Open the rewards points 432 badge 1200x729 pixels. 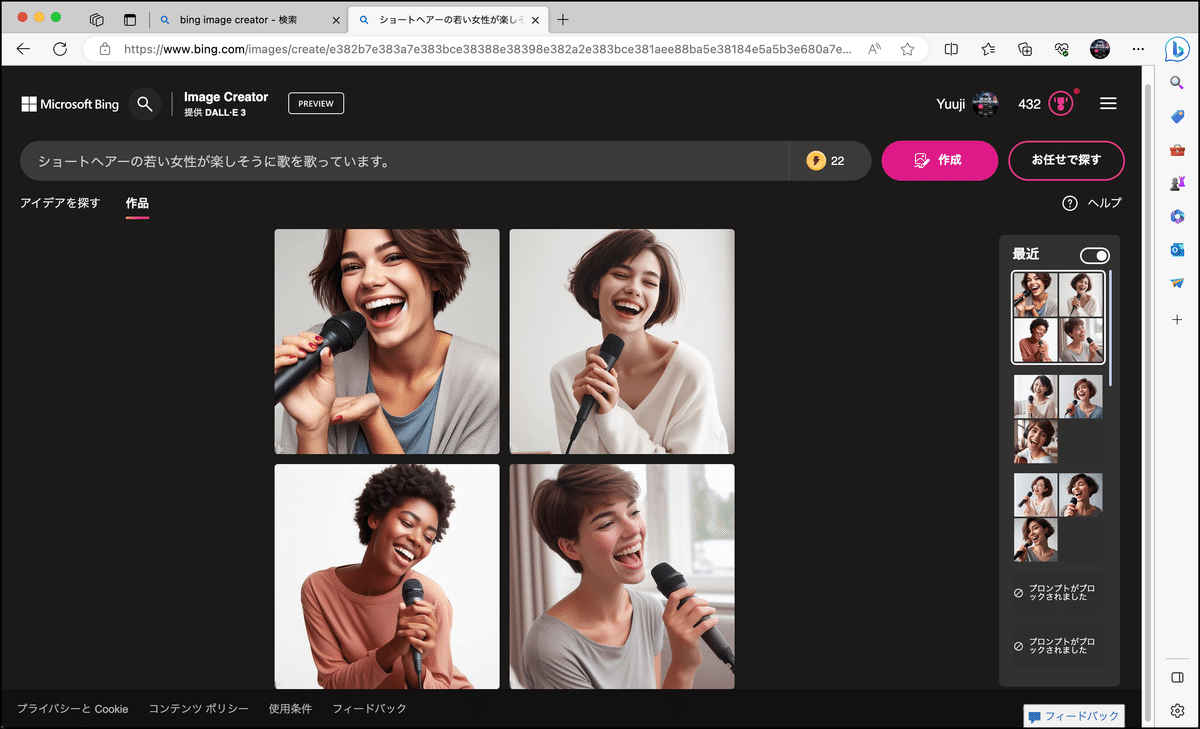point(1047,103)
